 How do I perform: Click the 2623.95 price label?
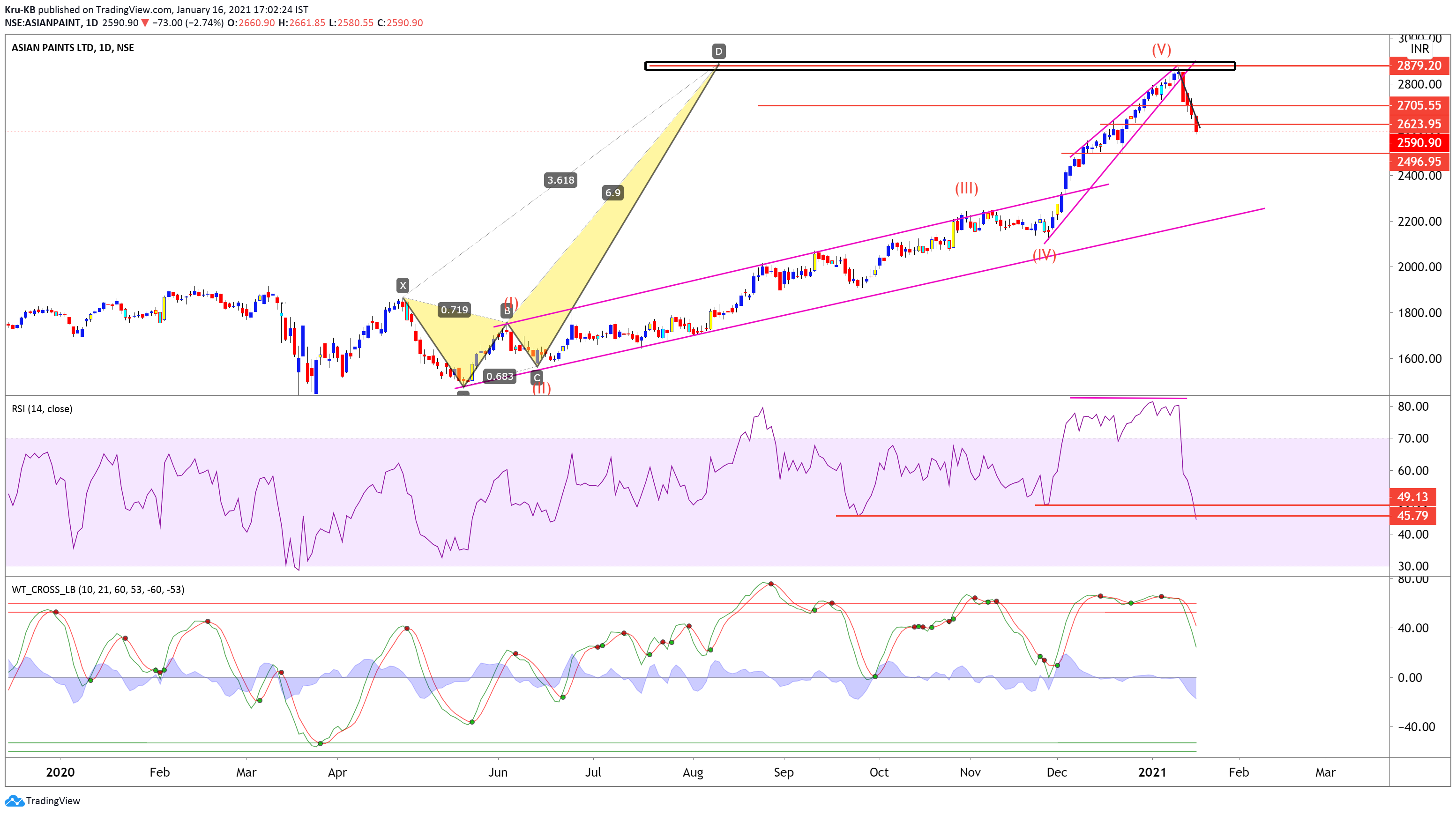click(x=1419, y=124)
